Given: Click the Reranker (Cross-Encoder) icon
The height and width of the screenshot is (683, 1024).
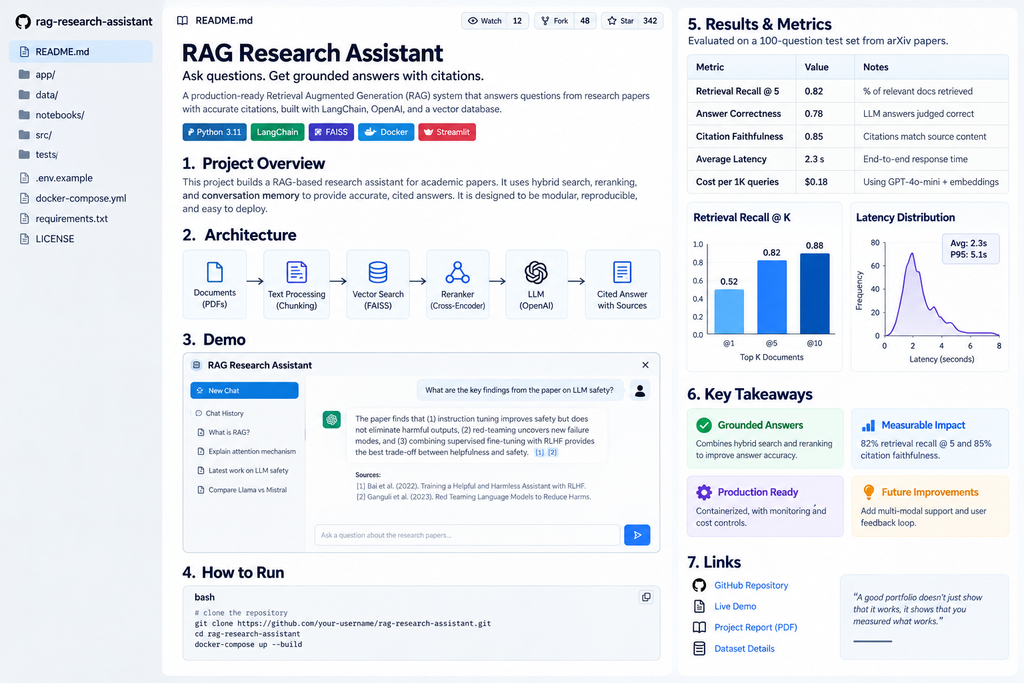Looking at the screenshot, I should pos(458,272).
